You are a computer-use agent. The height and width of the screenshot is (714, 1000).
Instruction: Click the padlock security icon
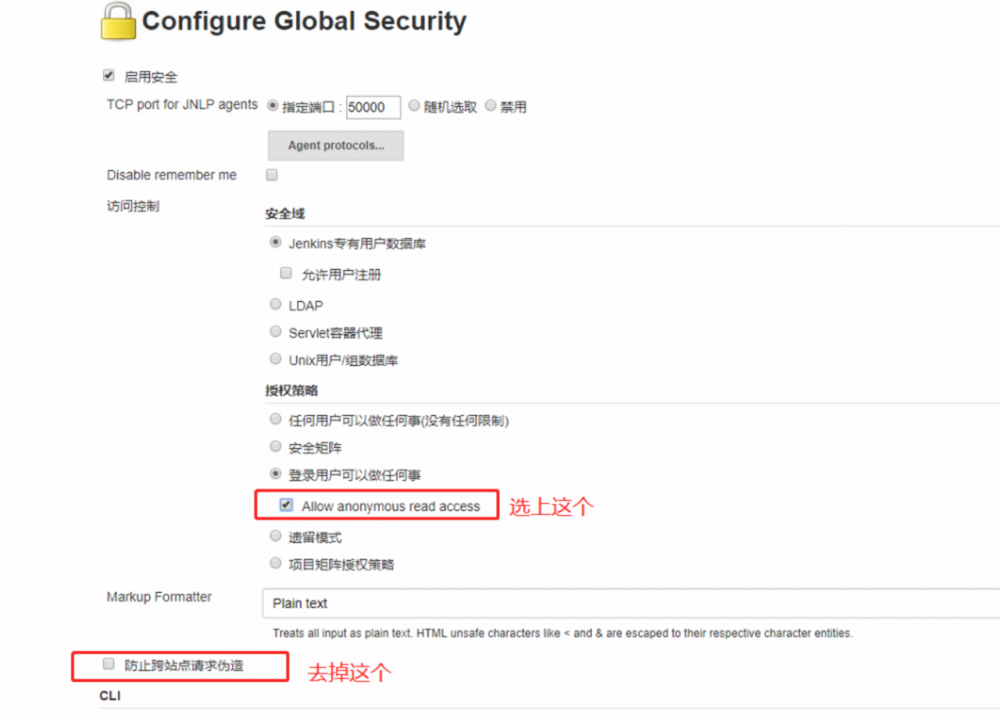coord(118,21)
